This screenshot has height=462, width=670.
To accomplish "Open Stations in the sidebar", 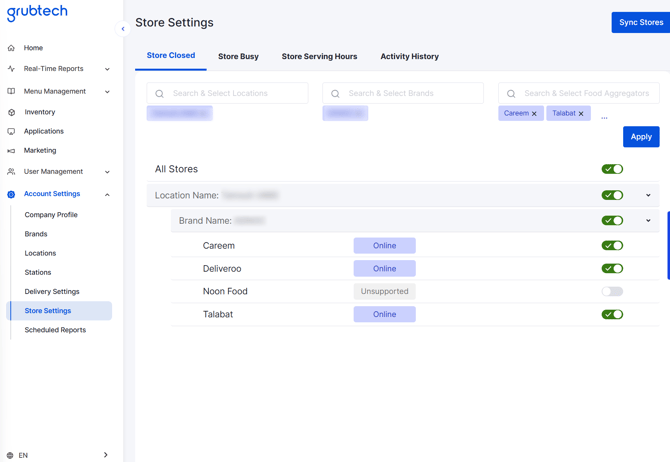I will coord(38,273).
